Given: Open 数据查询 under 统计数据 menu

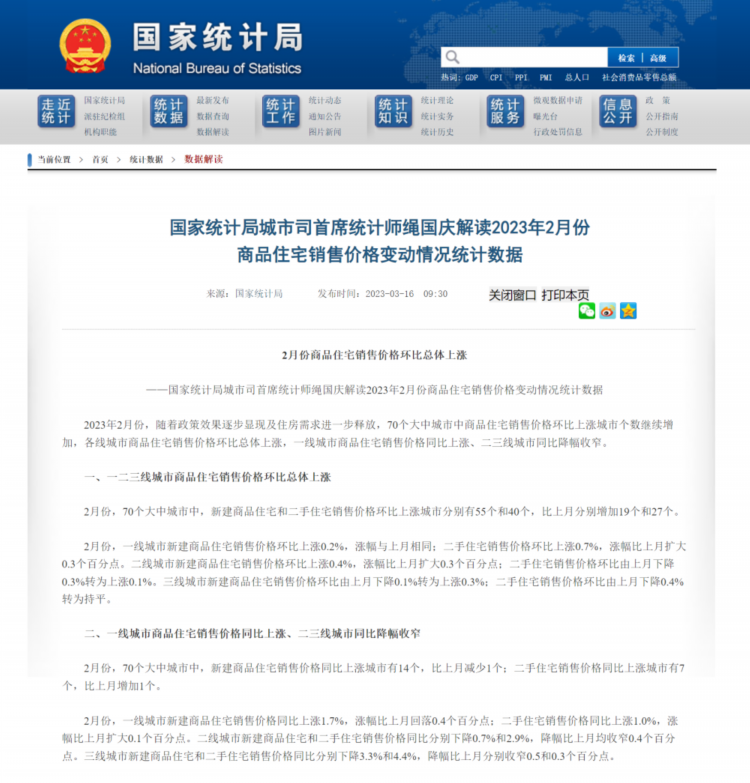Looking at the screenshot, I should click(x=213, y=116).
